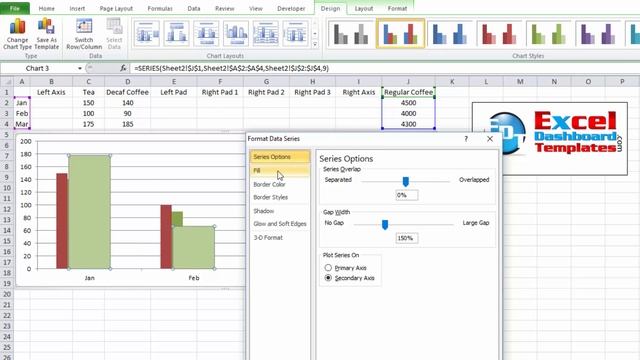Screen dimensions: 640x360
Task: Open the Name Box dropdown arrow
Action: (x=80, y=69)
